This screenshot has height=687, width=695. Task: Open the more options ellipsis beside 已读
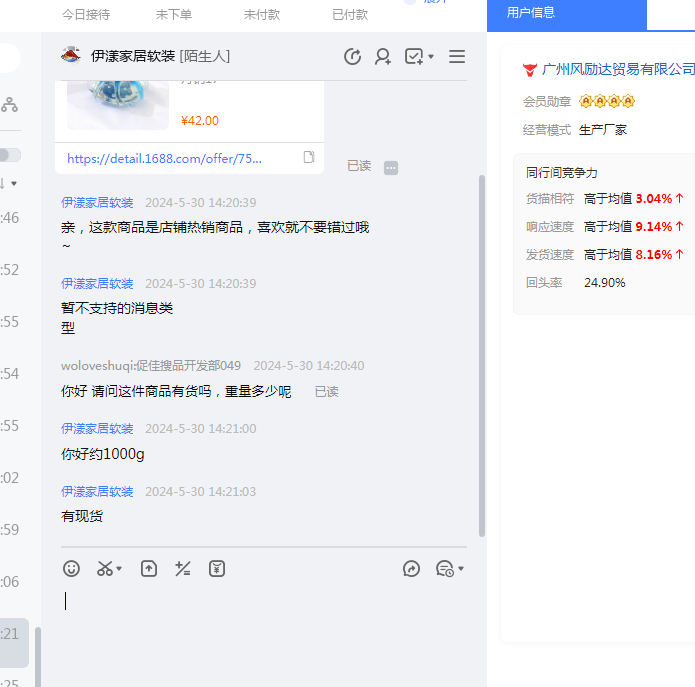point(391,167)
